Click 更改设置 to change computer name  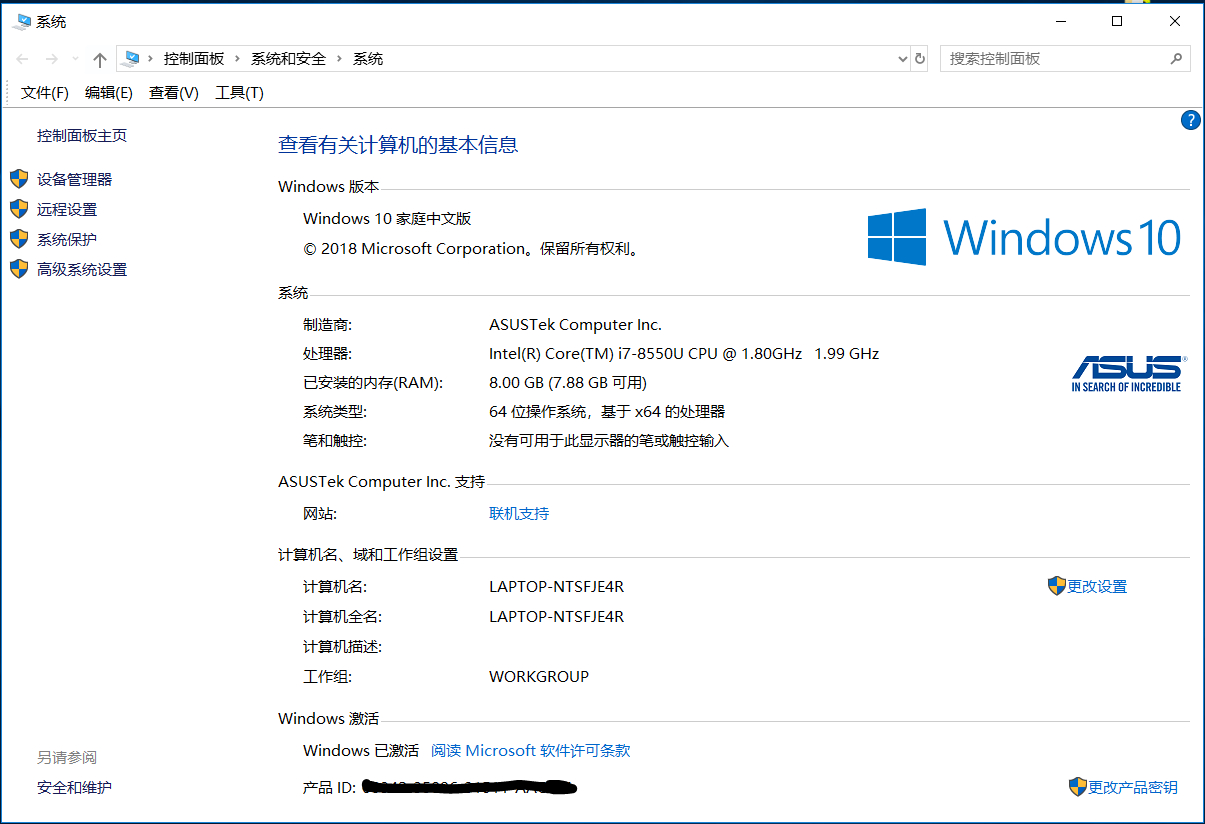click(1097, 587)
